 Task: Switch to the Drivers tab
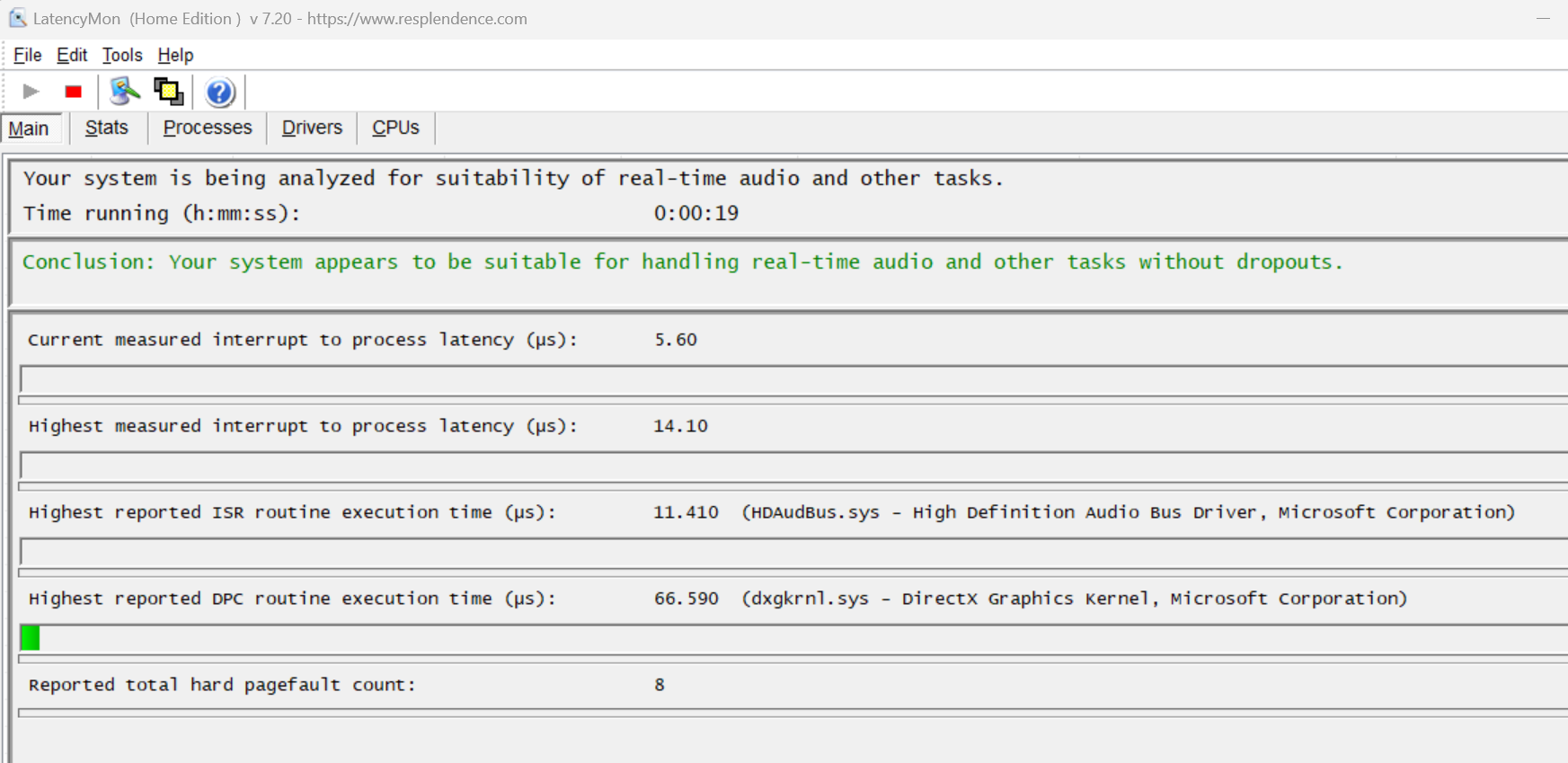pyautogui.click(x=312, y=128)
